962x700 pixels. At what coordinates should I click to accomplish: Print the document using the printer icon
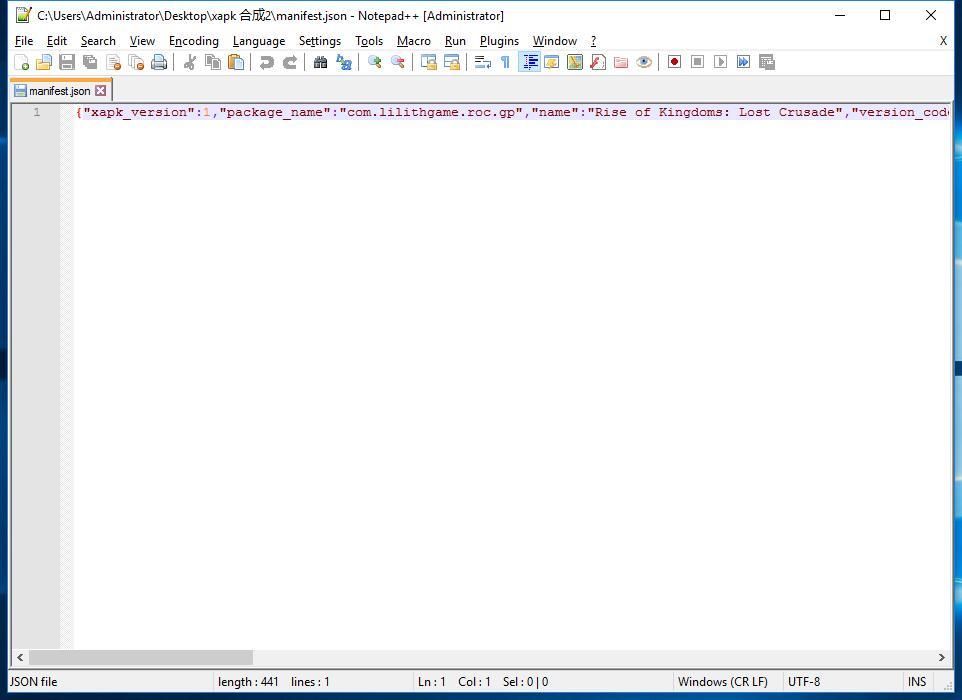point(160,62)
